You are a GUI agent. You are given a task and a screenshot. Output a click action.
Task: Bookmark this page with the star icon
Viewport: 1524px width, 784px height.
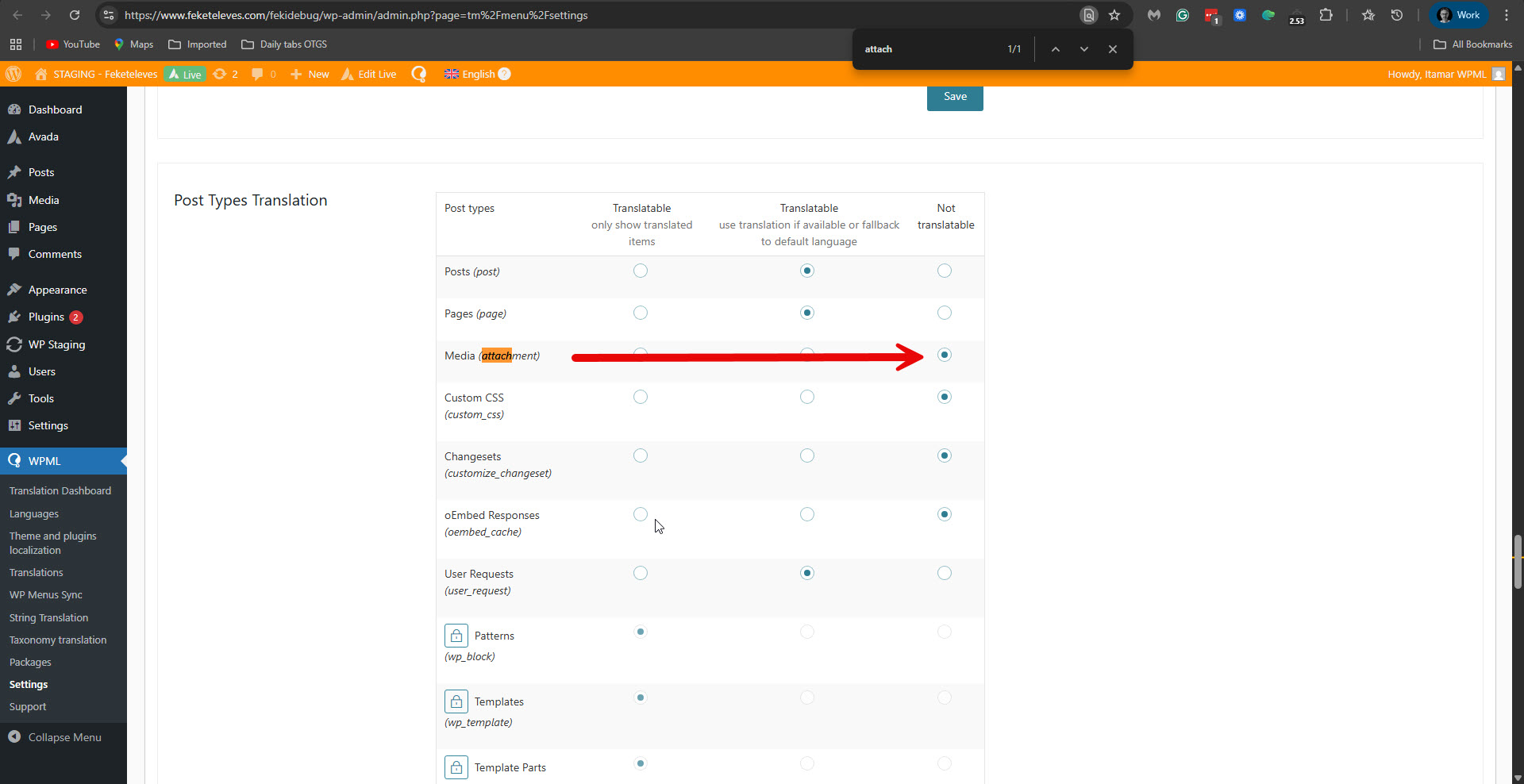coord(1114,15)
